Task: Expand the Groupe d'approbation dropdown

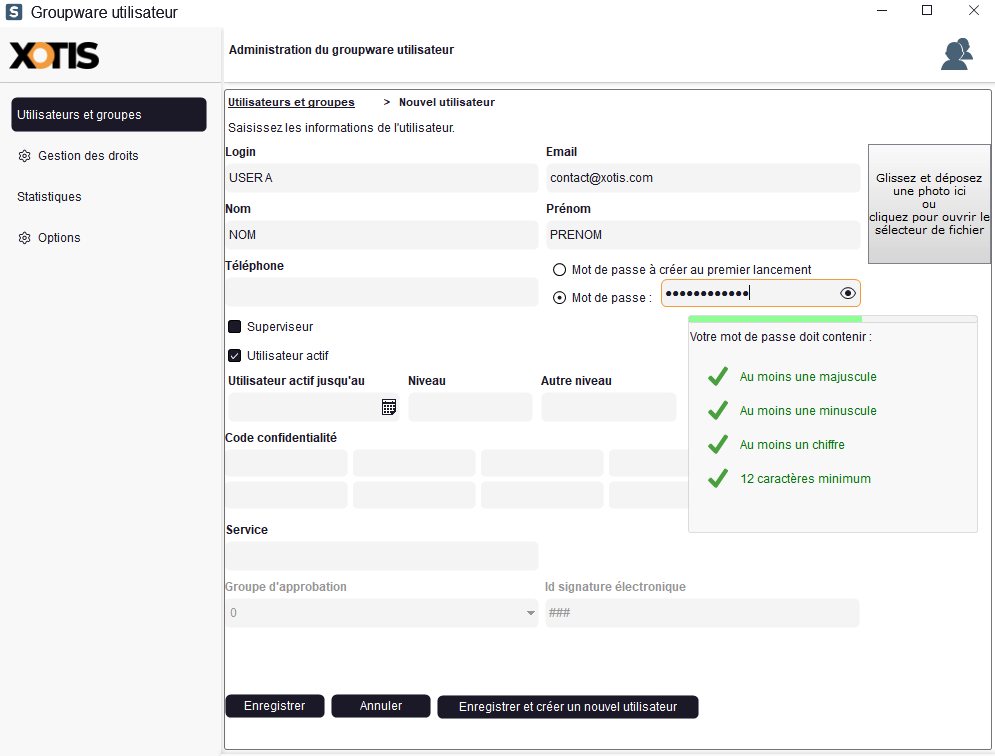Action: point(531,613)
